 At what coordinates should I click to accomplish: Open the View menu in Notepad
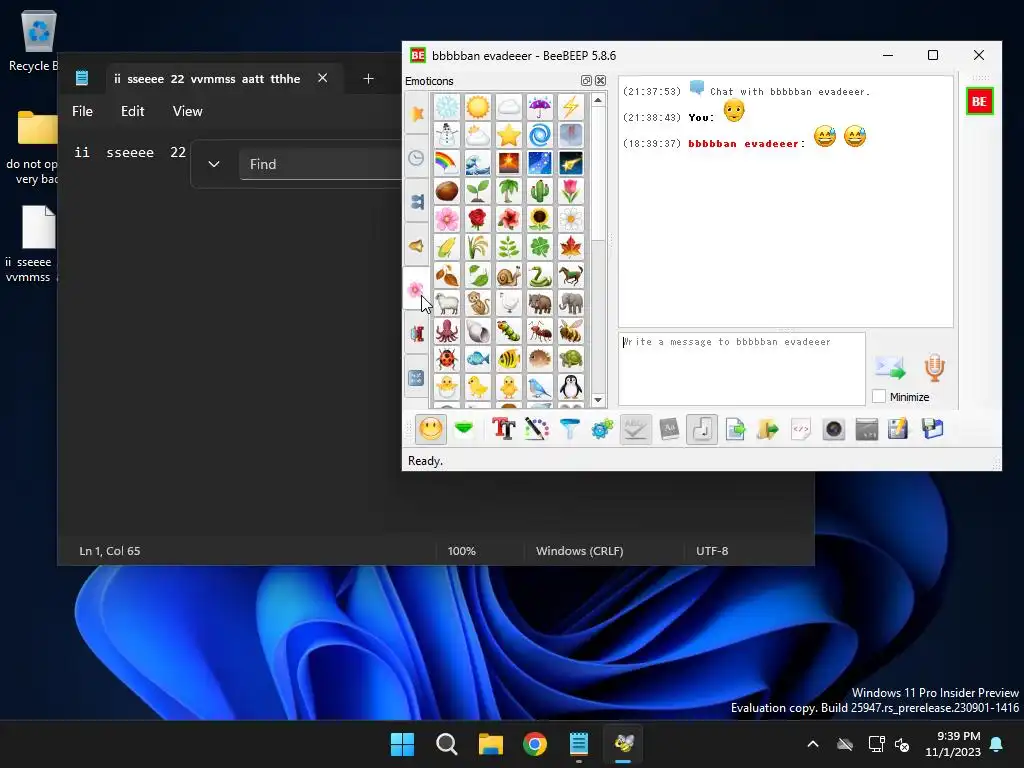[x=187, y=111]
